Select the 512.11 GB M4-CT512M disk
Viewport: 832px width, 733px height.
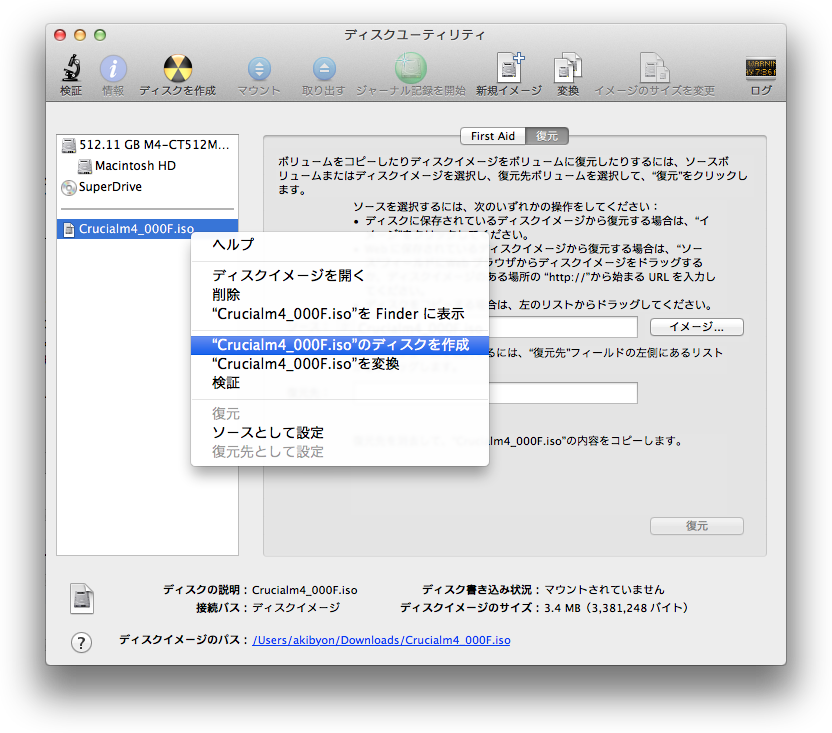[148, 145]
